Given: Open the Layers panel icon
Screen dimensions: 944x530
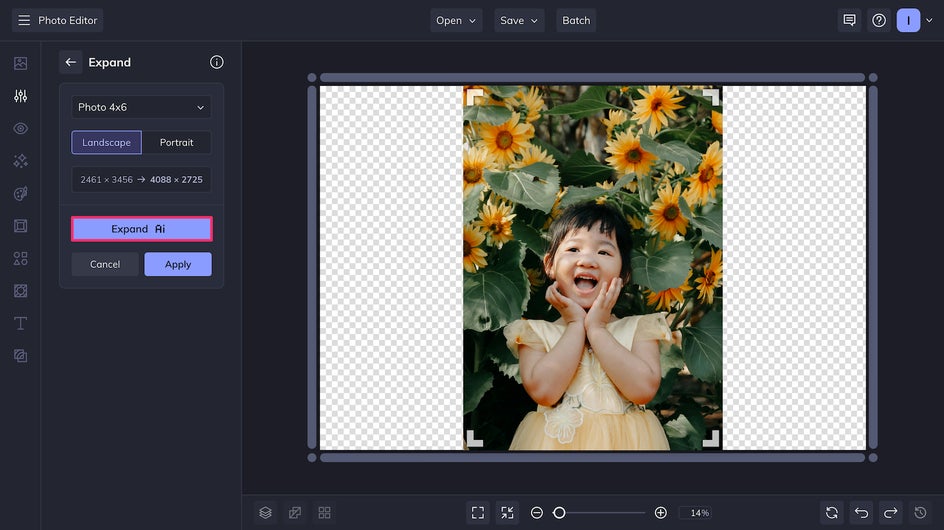Looking at the screenshot, I should click(x=265, y=512).
